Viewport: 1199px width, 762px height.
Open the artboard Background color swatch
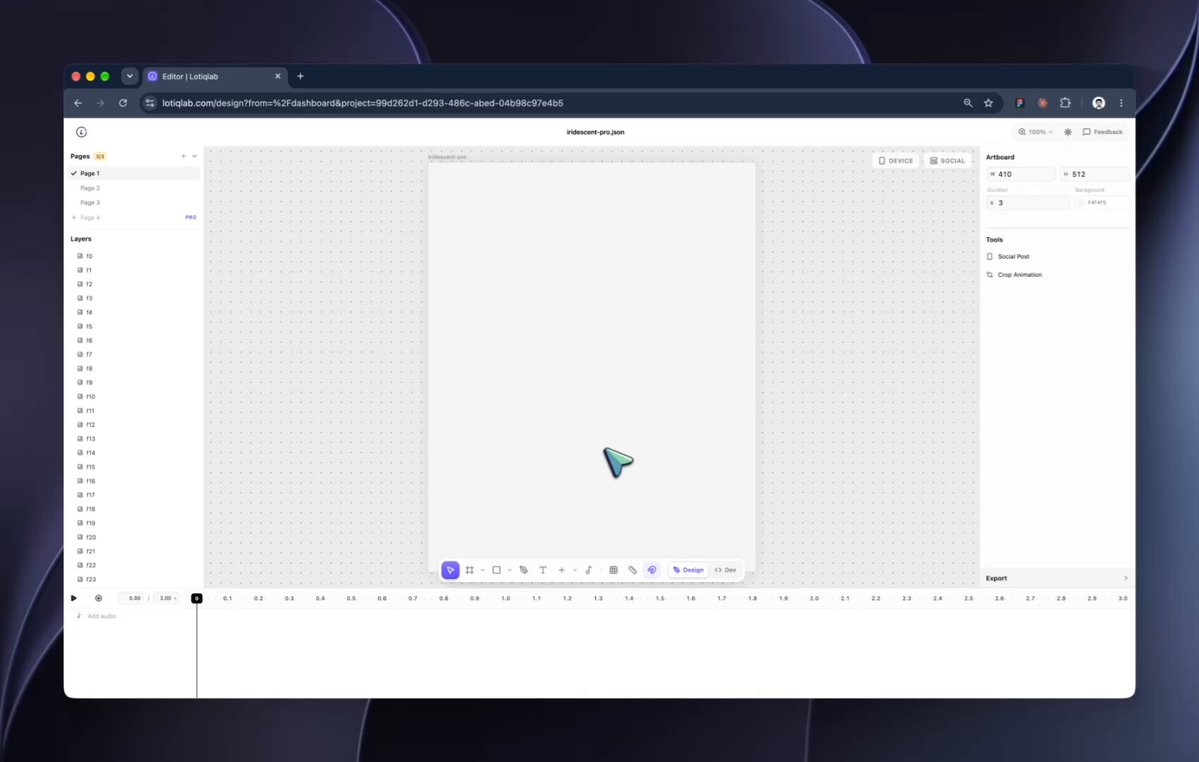click(x=1081, y=203)
